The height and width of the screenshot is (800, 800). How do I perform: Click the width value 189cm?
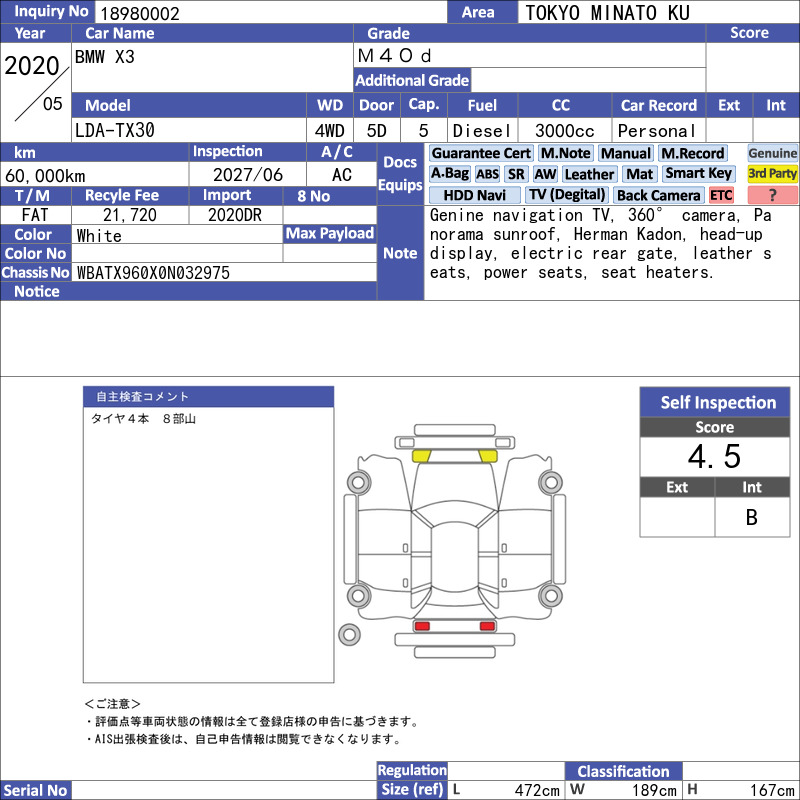pos(654,790)
